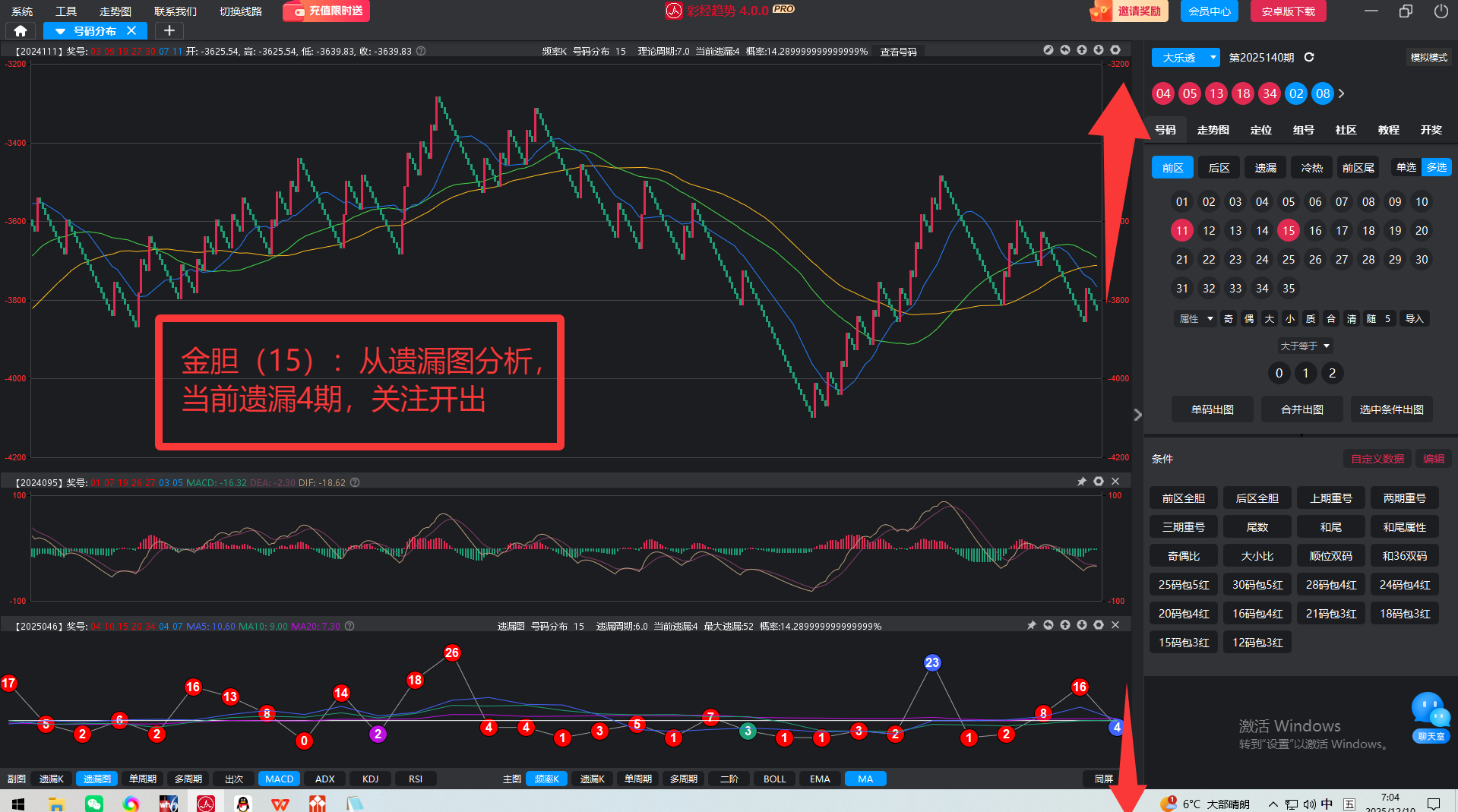This screenshot has width=1458, height=812.
Task: Click the refresh icon next to 第2025140期
Action: 1309,58
